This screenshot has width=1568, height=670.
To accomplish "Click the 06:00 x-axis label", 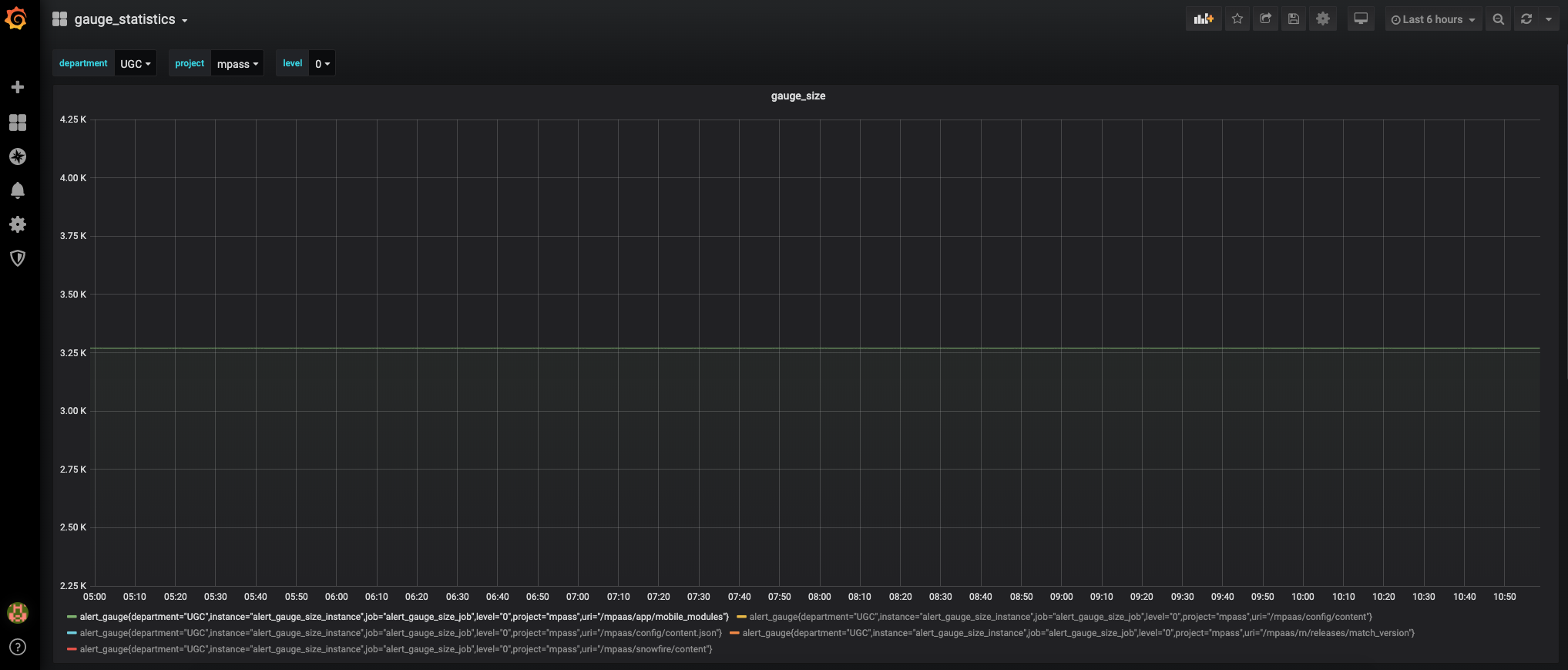I will click(x=337, y=597).
